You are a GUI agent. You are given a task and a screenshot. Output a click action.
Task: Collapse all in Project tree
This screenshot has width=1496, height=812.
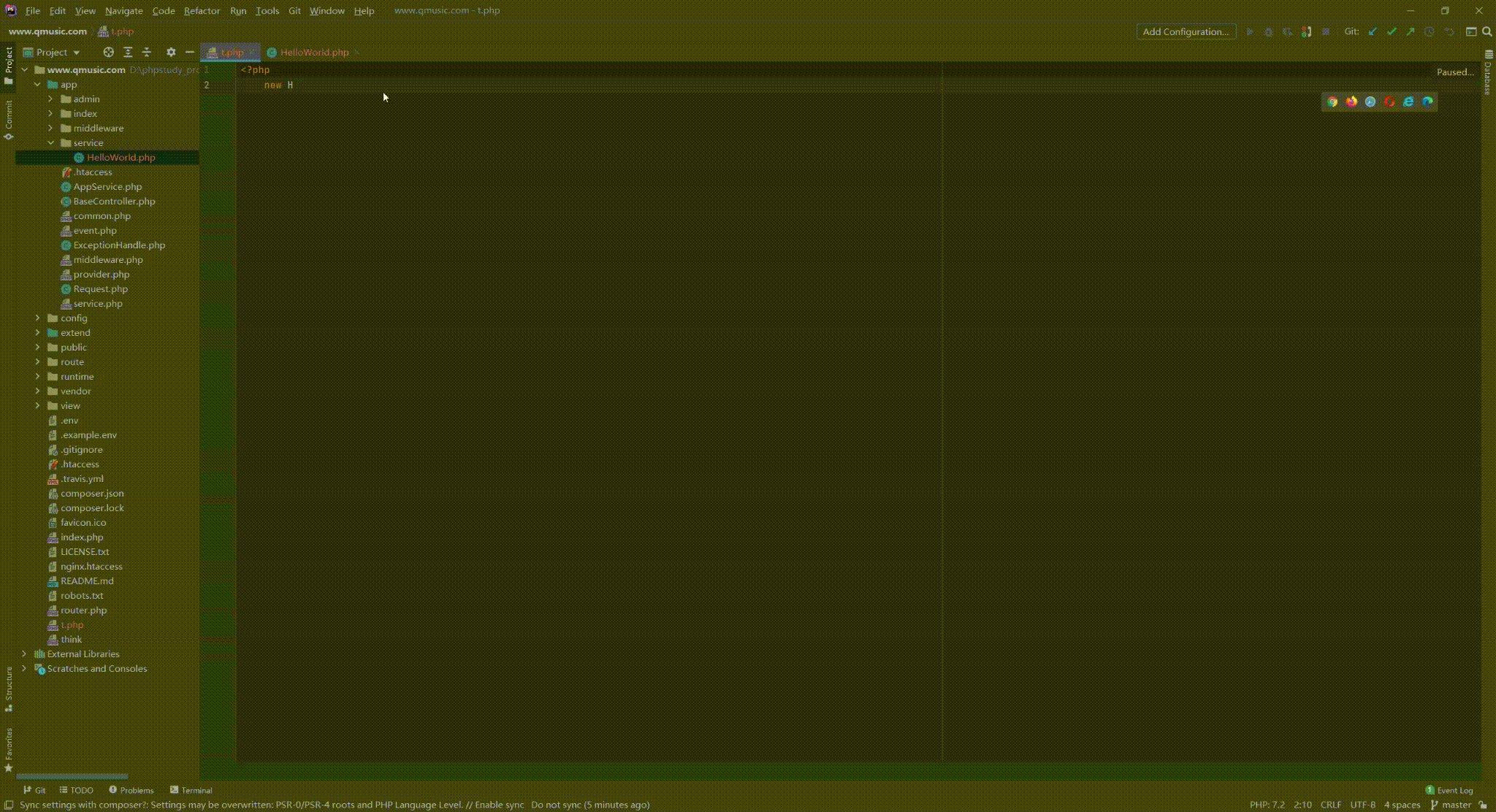(x=147, y=52)
